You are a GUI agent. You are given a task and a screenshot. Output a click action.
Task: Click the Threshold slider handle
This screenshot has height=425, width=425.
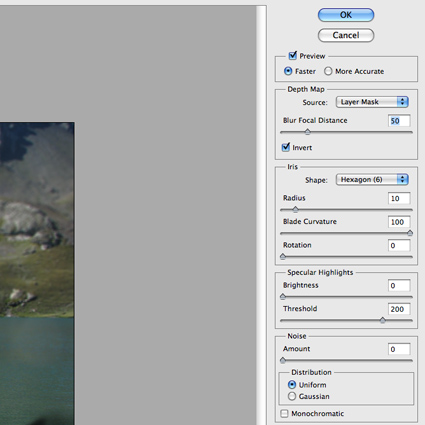pyautogui.click(x=383, y=320)
